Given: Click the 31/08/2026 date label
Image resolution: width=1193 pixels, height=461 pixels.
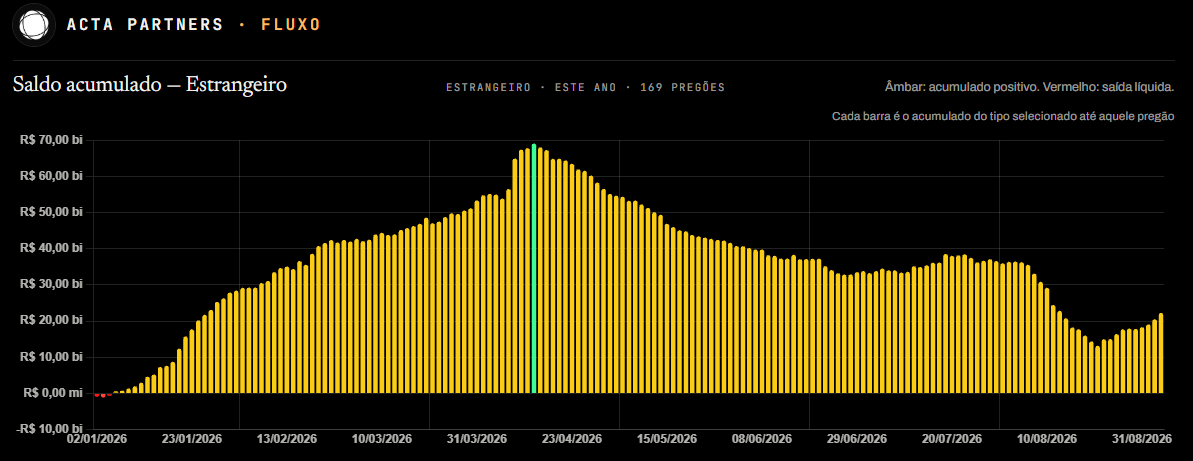Looking at the screenshot, I should 1140,440.
